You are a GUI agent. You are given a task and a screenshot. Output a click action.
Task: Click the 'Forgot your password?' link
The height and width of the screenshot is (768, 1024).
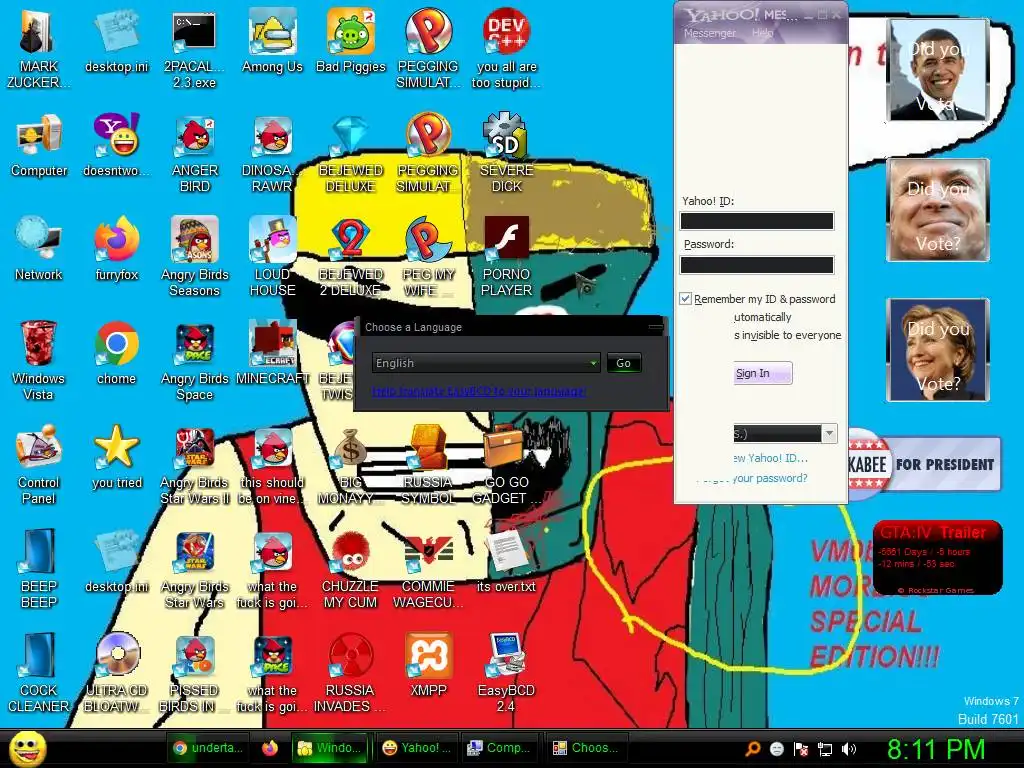pyautogui.click(x=752, y=478)
